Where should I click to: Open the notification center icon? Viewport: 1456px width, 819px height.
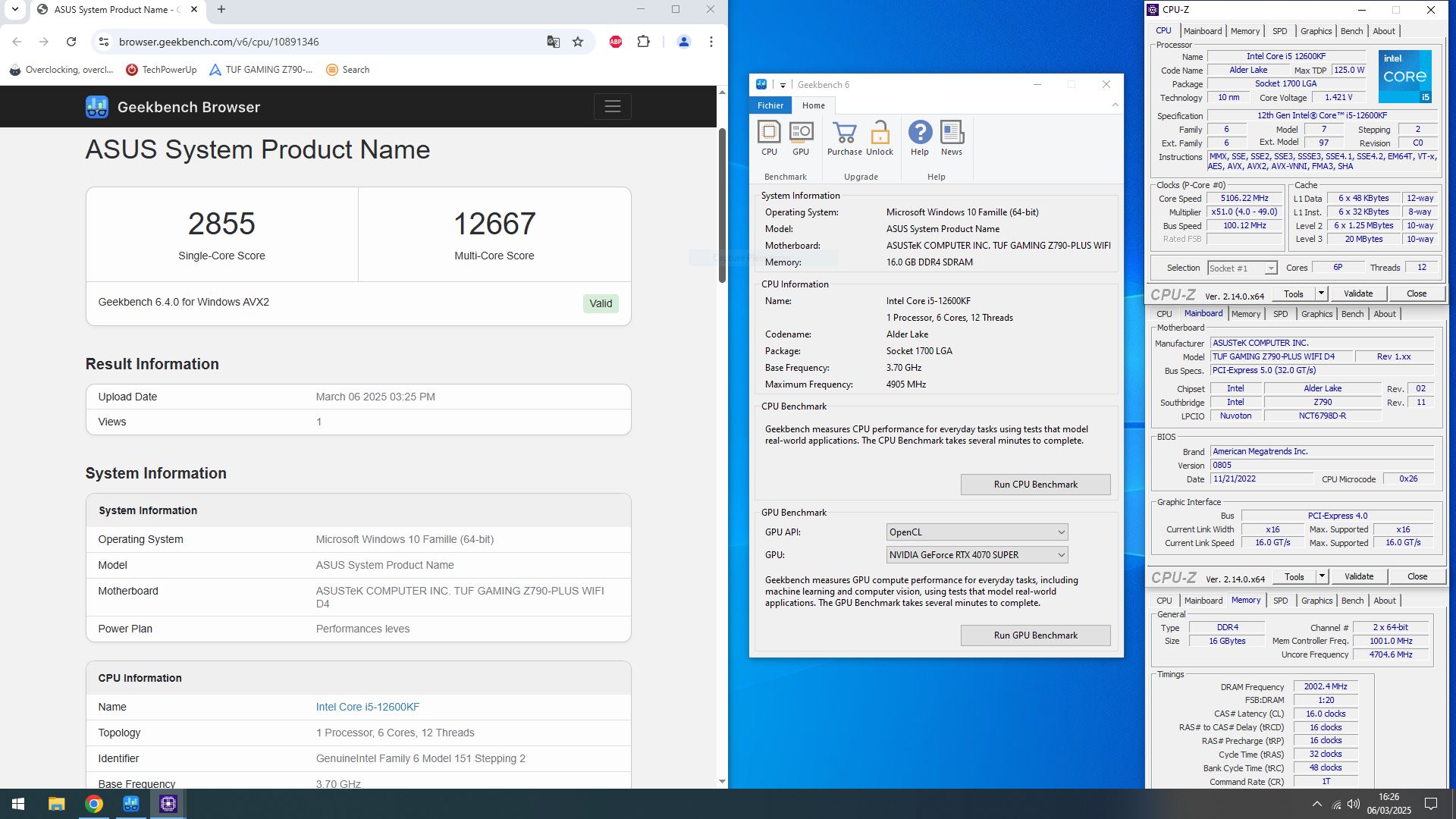coord(1431,804)
